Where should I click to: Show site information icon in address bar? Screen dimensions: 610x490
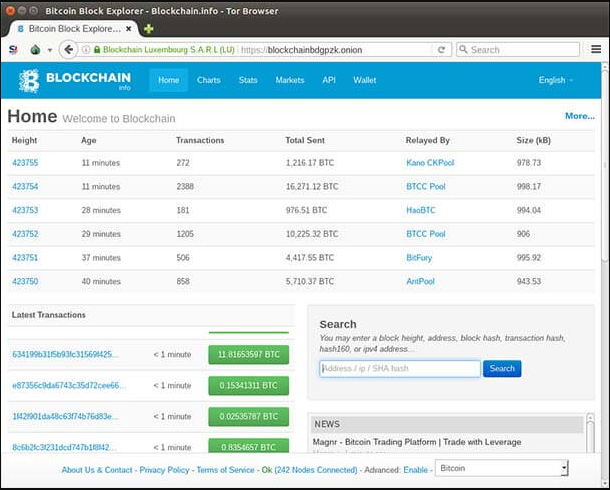click(86, 50)
